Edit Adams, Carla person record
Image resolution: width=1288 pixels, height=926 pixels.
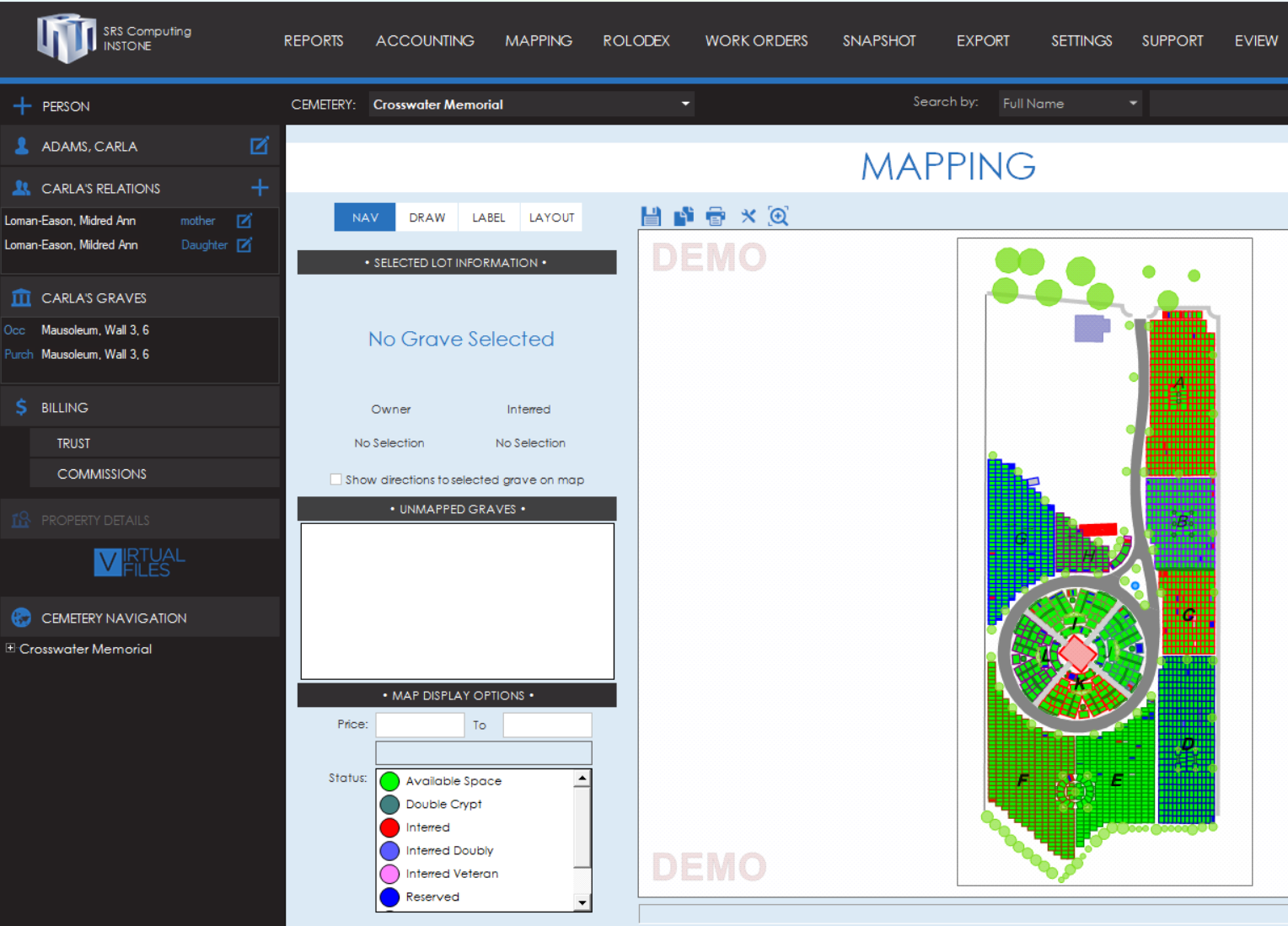[260, 146]
